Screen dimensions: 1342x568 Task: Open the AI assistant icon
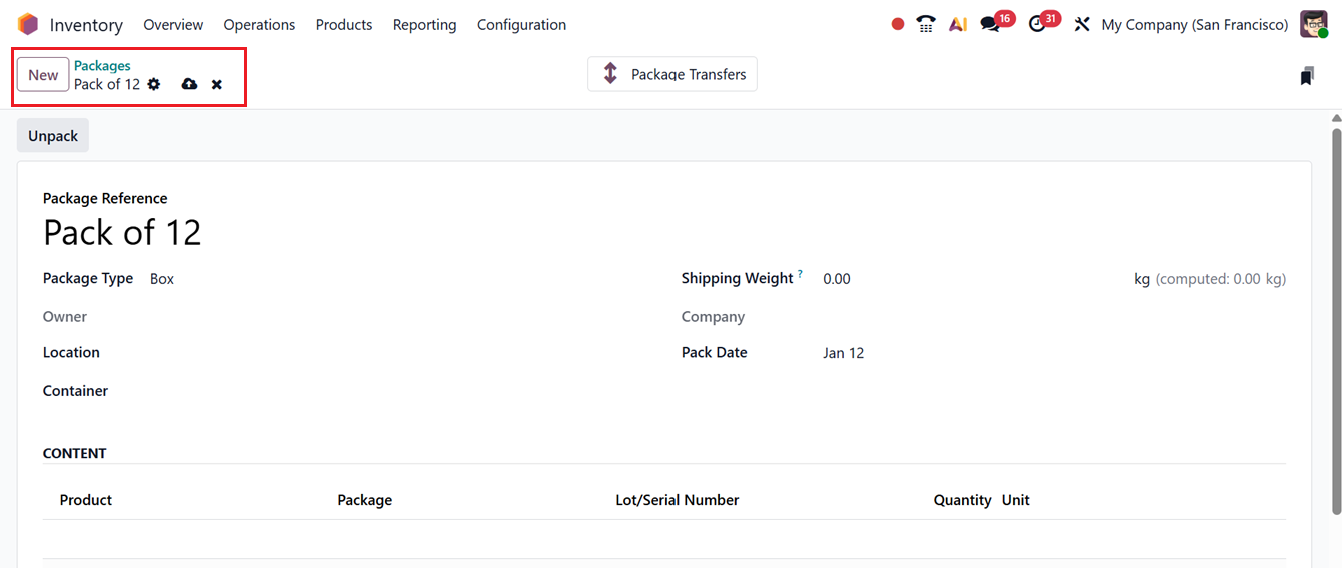958,24
